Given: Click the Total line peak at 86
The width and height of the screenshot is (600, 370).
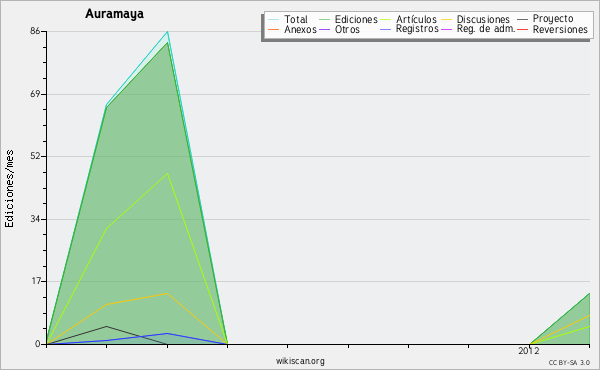Looking at the screenshot, I should (167, 32).
